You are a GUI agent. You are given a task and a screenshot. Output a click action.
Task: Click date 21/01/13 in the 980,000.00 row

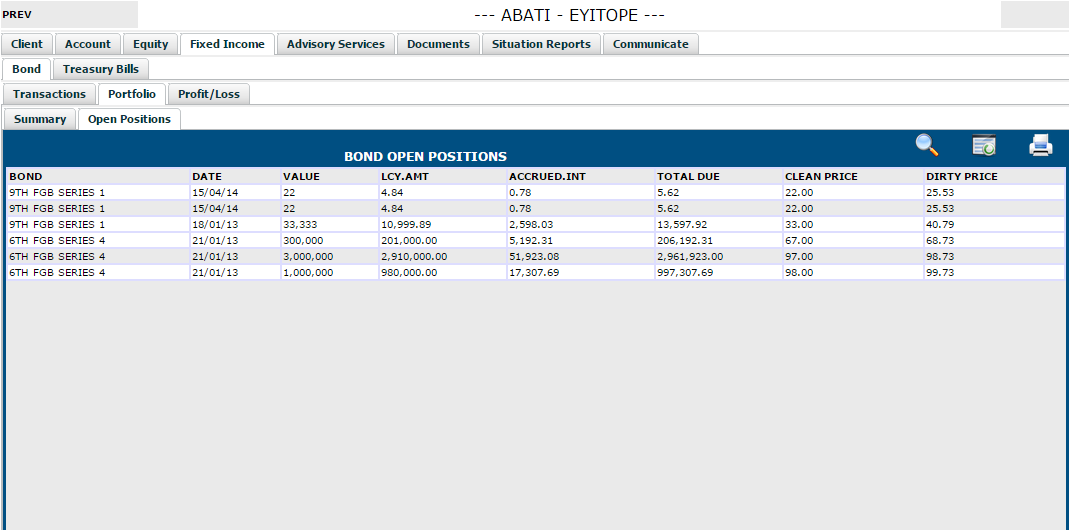(235, 272)
